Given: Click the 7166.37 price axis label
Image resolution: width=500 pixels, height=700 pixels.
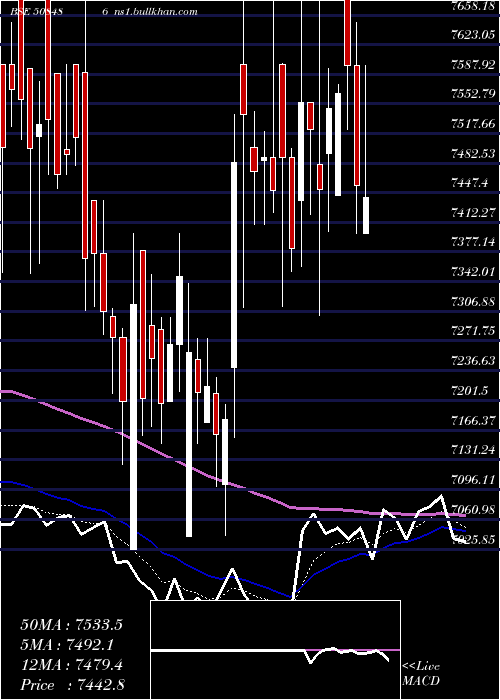Looking at the screenshot, I should (x=474, y=420).
